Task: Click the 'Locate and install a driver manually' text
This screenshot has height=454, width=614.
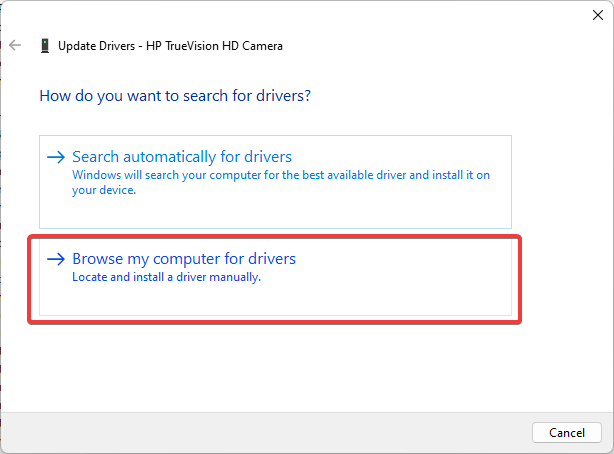Action: pos(166,277)
